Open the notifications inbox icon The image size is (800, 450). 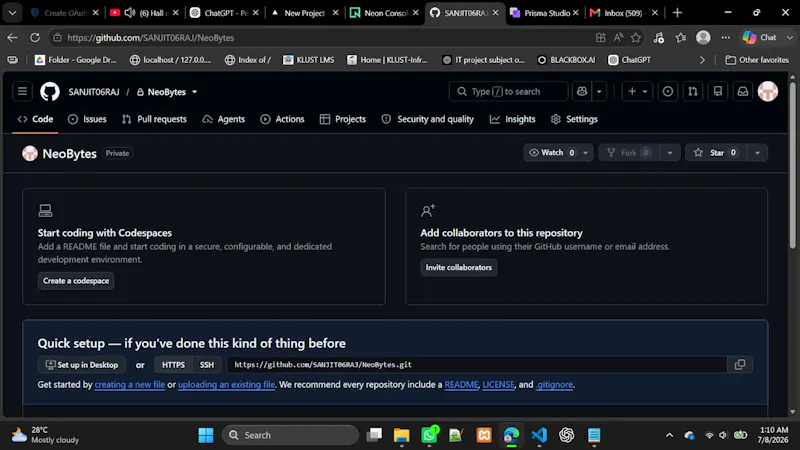(743, 91)
